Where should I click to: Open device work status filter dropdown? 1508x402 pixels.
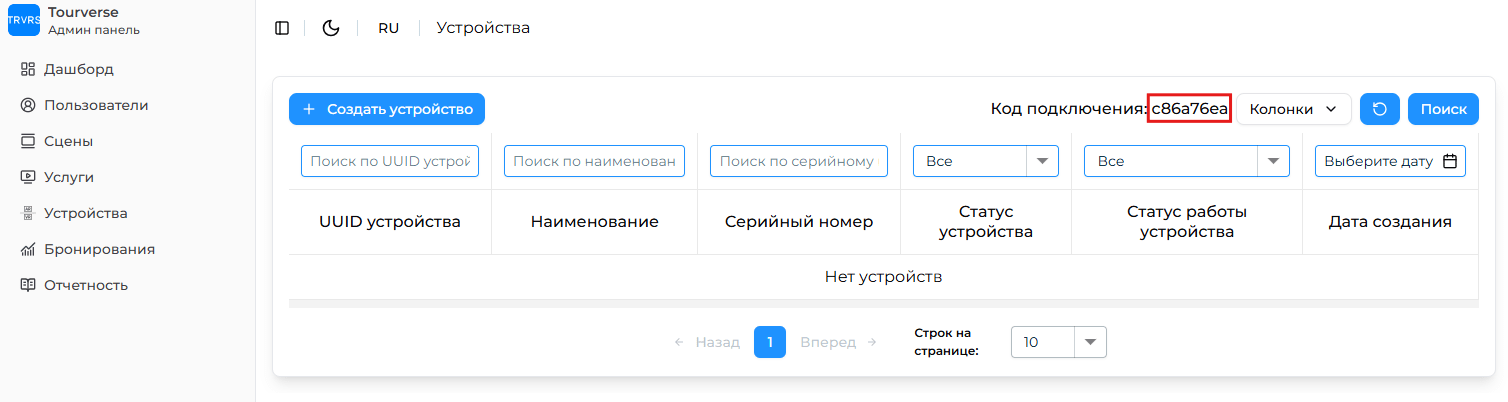[x=1187, y=161]
